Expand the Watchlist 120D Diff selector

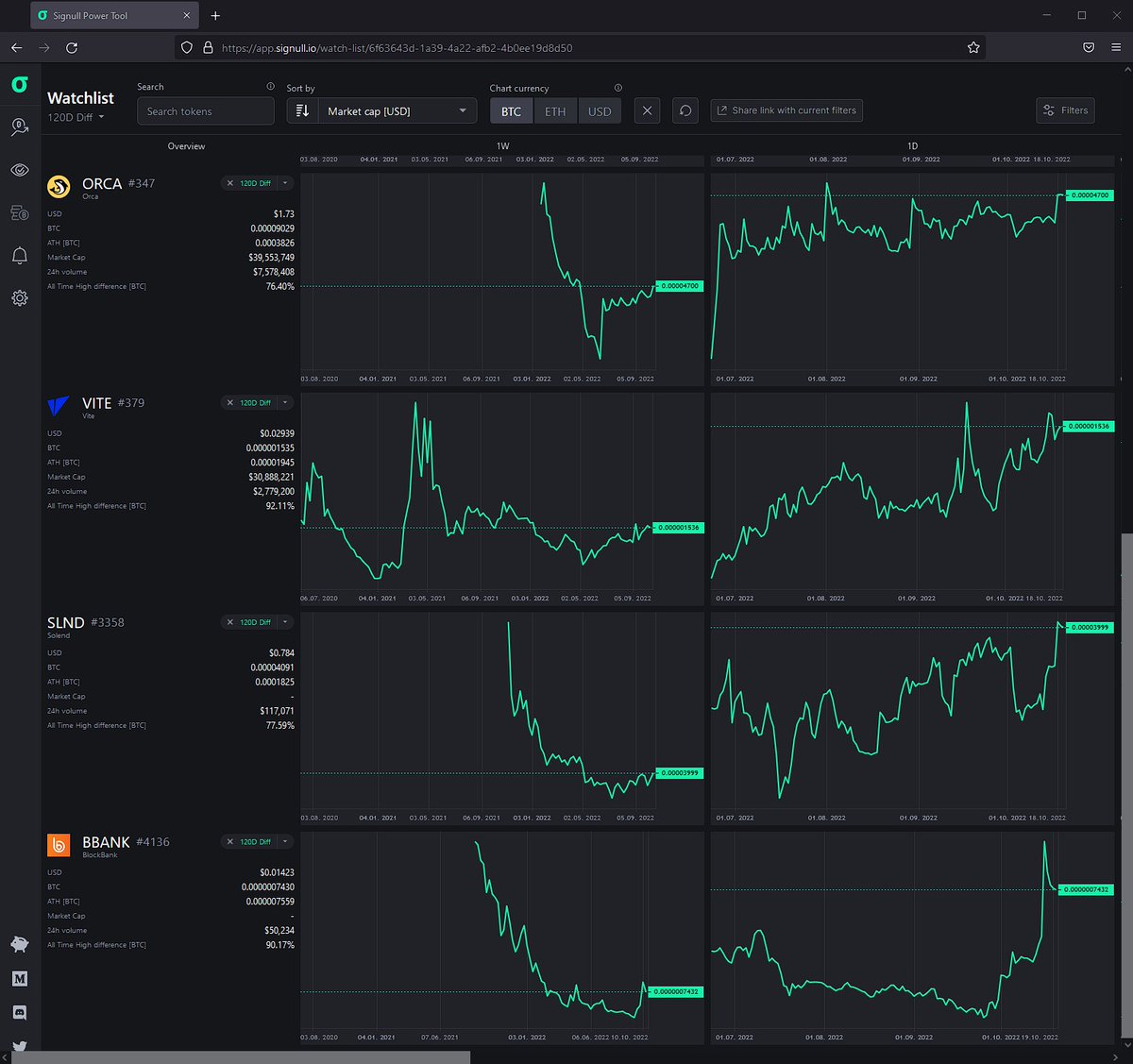76,117
